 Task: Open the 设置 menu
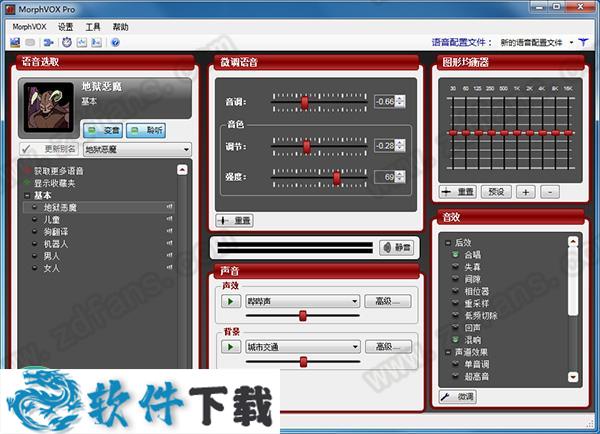point(65,27)
